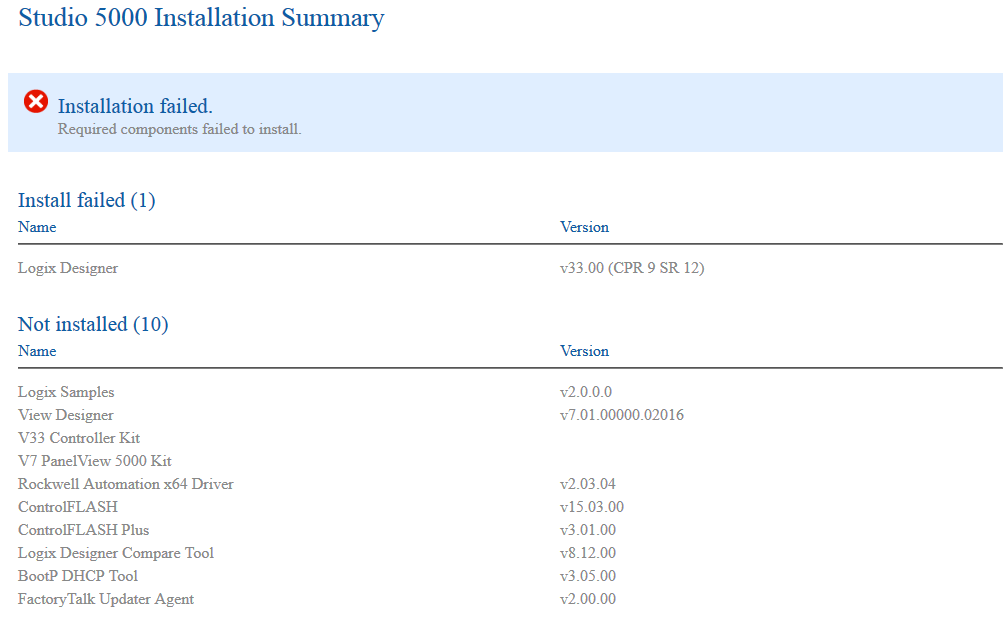
Task: Select the BootP DHCP Tool entry
Action: [x=78, y=576]
